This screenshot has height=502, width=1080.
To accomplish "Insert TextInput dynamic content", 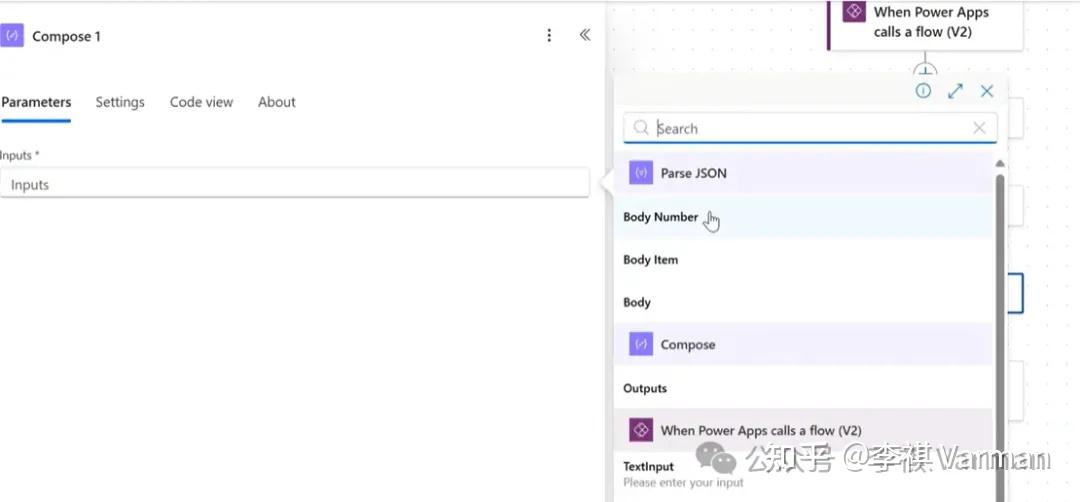I will [x=803, y=474].
